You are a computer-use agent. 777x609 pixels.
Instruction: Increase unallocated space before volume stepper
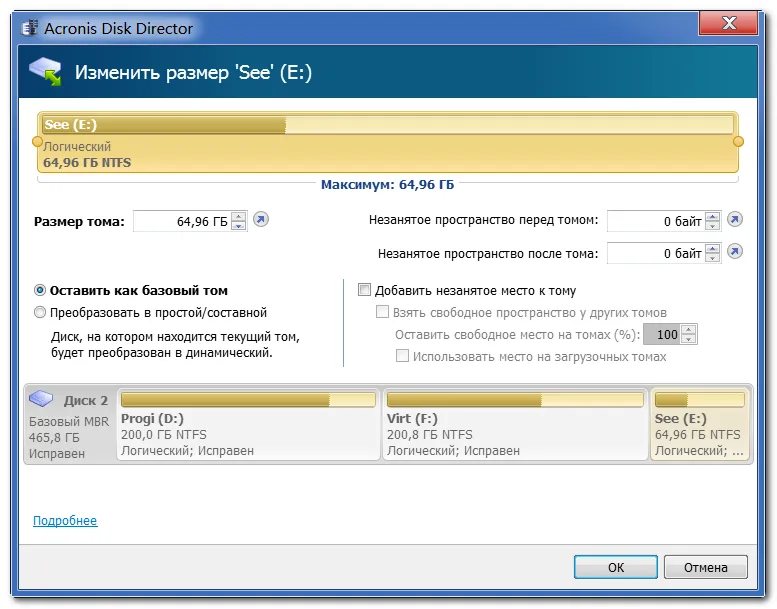pyautogui.click(x=713, y=216)
